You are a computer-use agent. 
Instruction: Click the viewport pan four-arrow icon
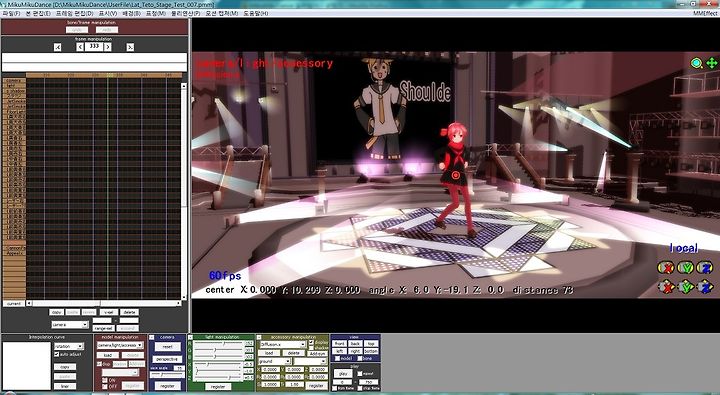point(712,63)
